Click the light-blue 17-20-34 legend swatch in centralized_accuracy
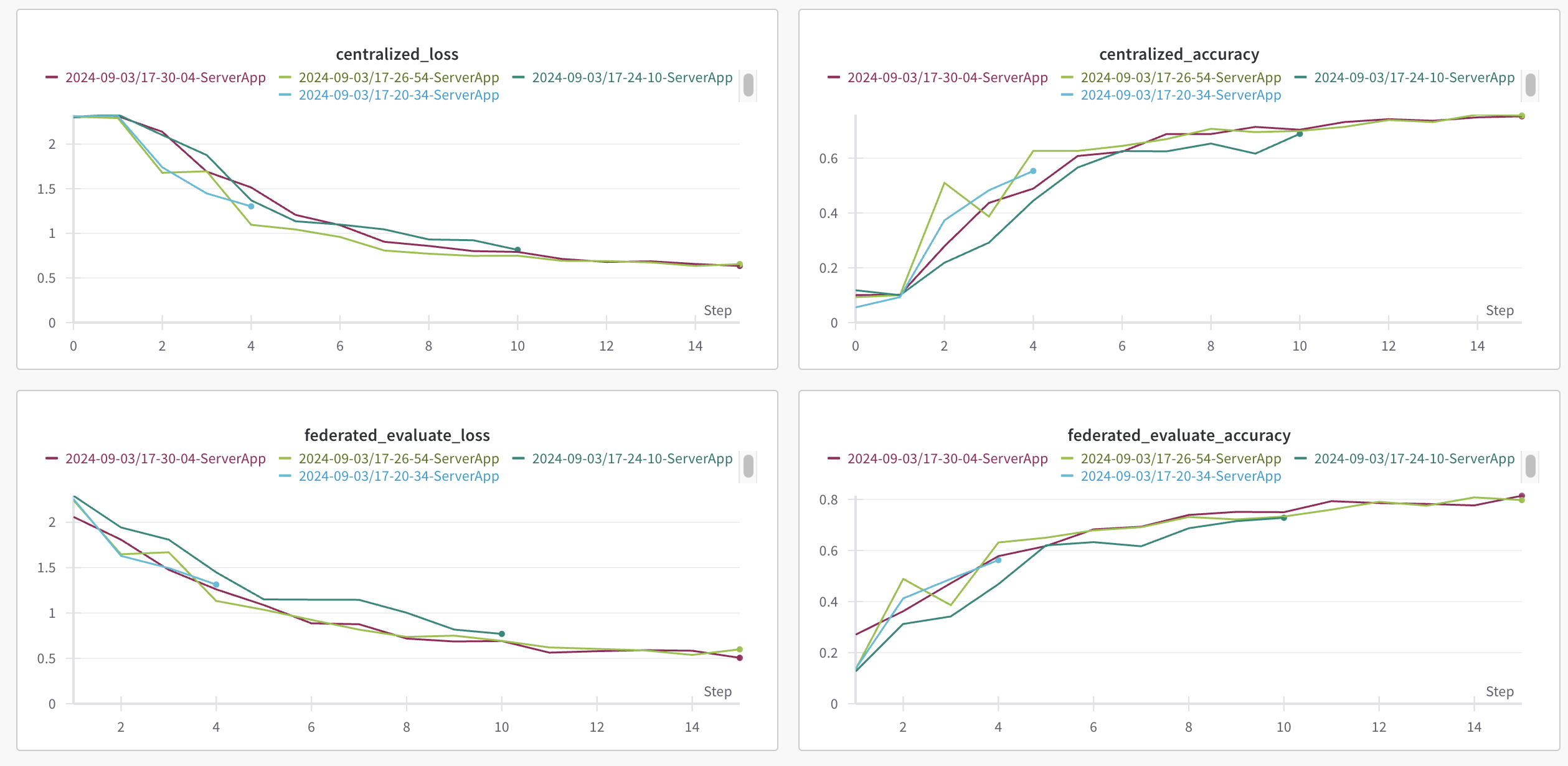 coord(1067,95)
